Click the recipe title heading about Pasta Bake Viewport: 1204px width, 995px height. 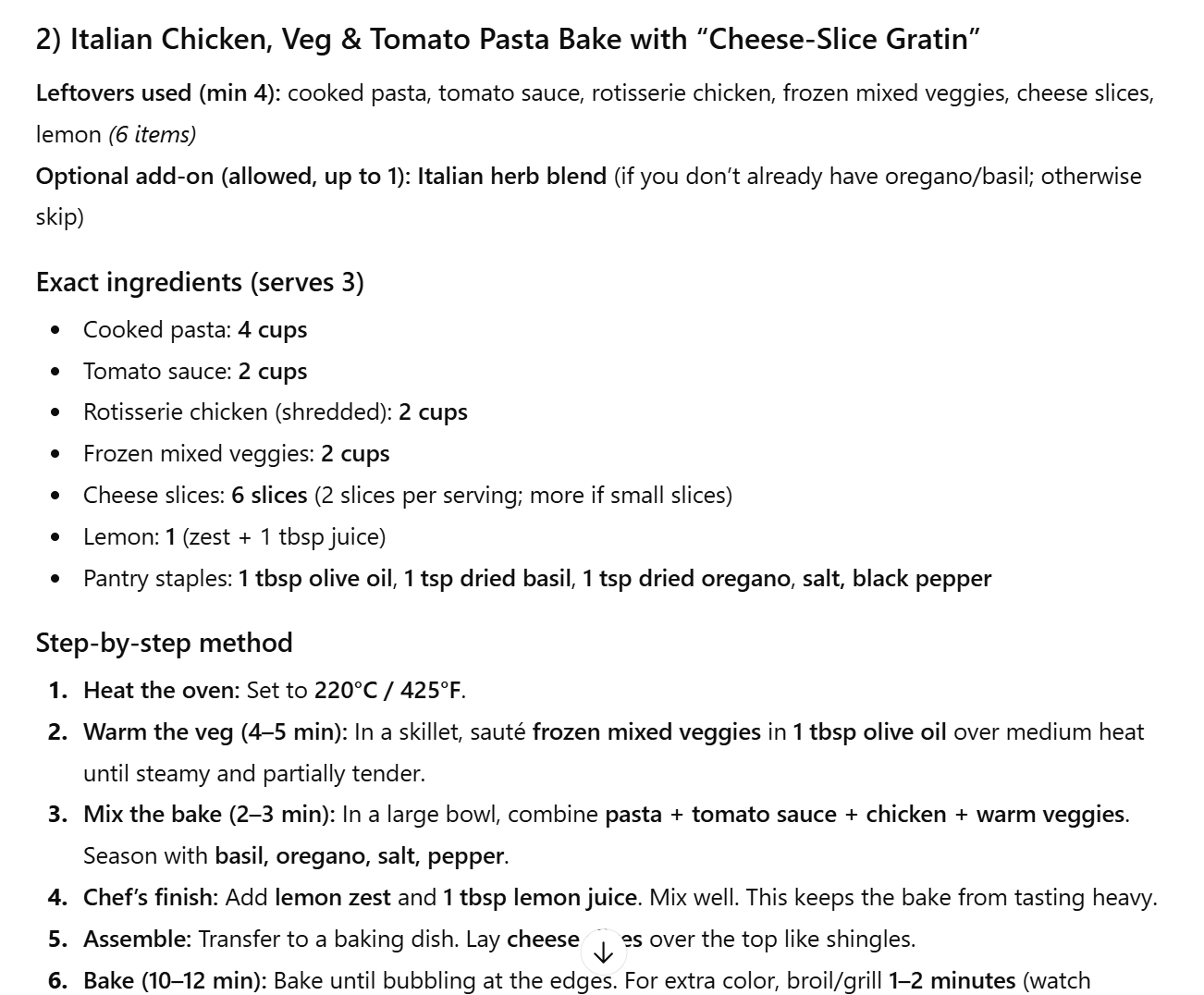pyautogui.click(x=508, y=40)
